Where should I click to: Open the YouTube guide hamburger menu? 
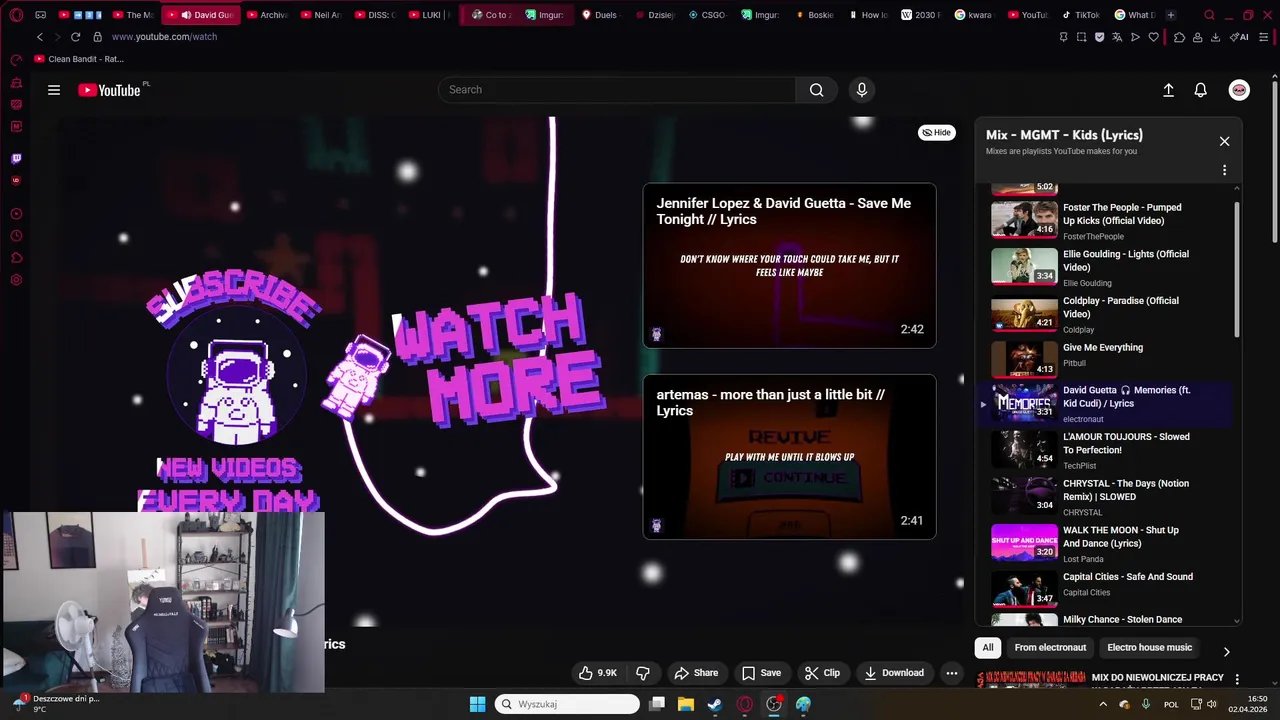coord(54,90)
